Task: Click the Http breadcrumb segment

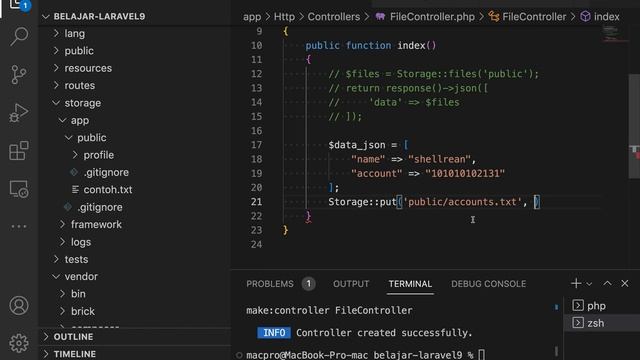Action: 284,17
